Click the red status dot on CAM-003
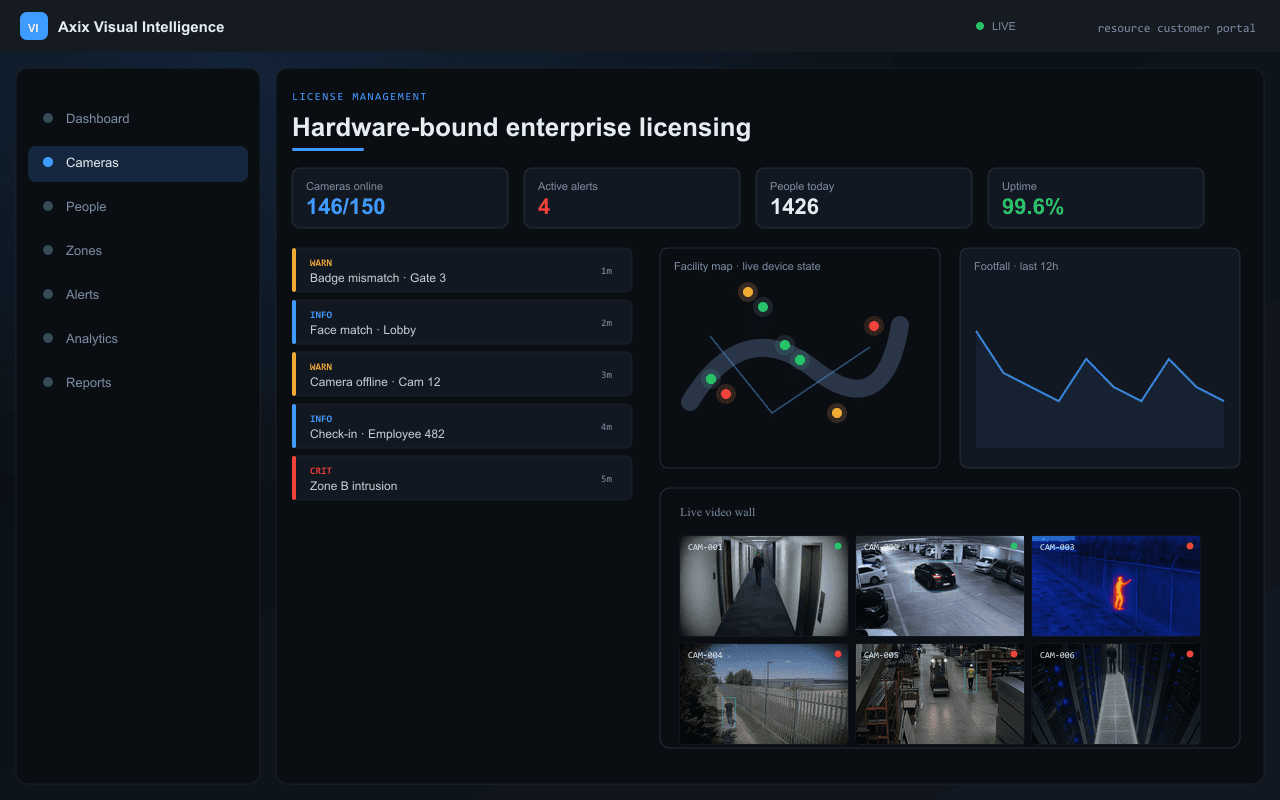This screenshot has width=1280, height=800. tap(1190, 546)
